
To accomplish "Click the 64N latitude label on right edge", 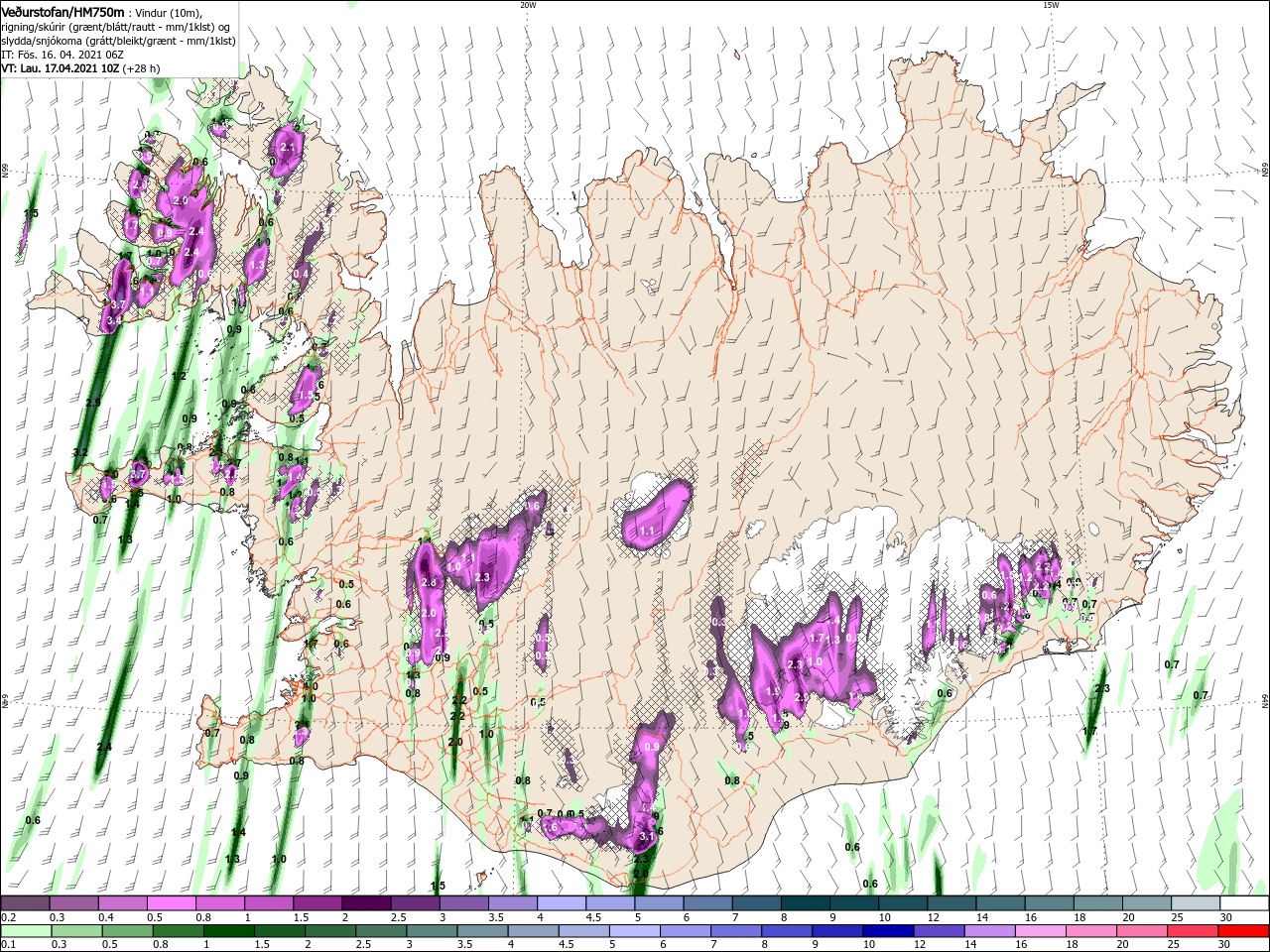I will 1264,701.
